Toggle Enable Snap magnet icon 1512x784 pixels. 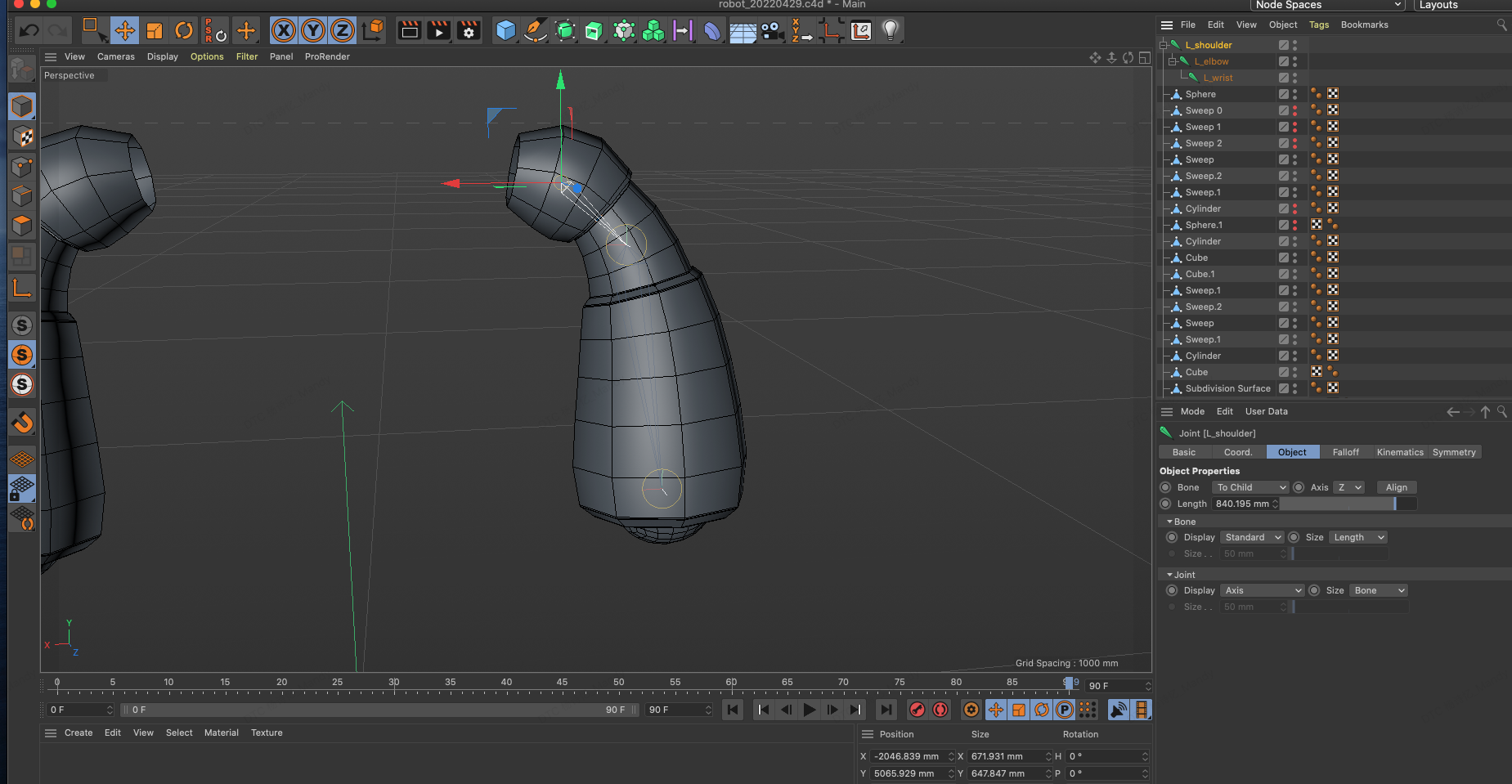point(22,423)
